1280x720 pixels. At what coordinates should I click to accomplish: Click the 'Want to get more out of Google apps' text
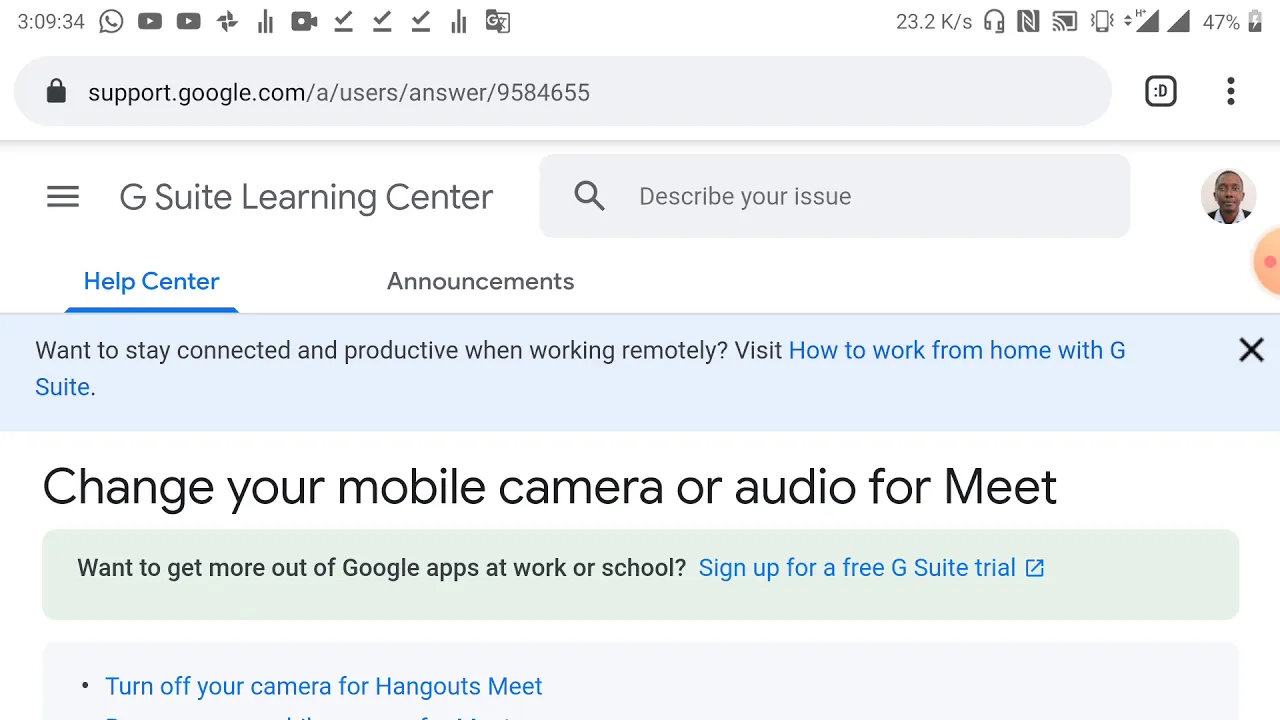pos(381,568)
